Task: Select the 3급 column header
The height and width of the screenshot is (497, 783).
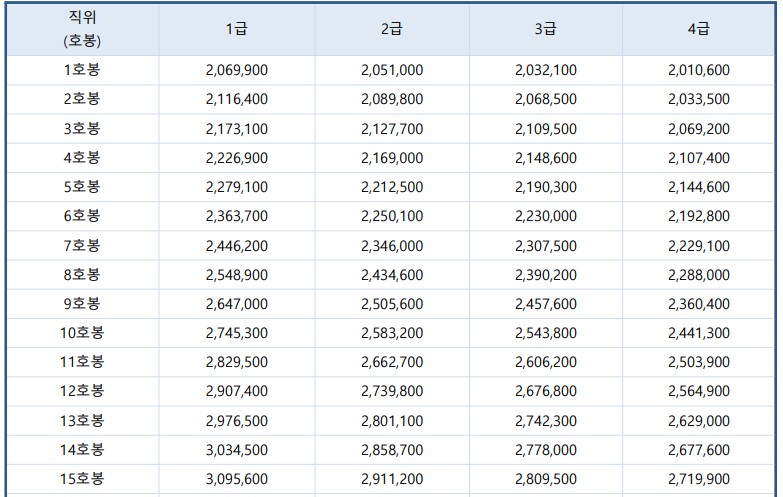Action: (x=546, y=29)
